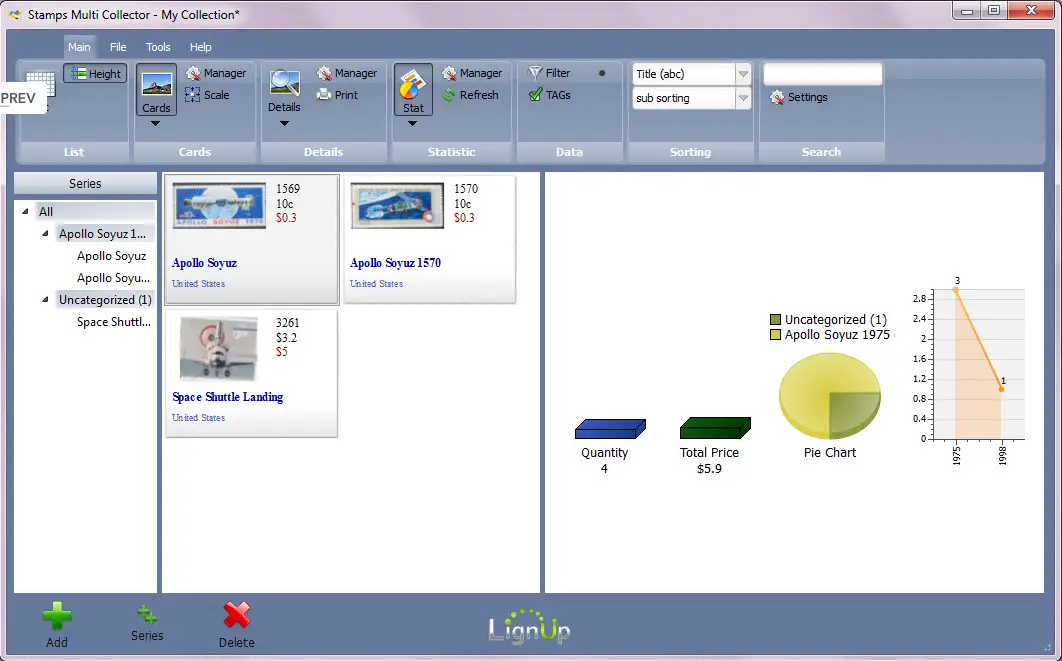Select the Apollo Soyuz tree item

111,256
